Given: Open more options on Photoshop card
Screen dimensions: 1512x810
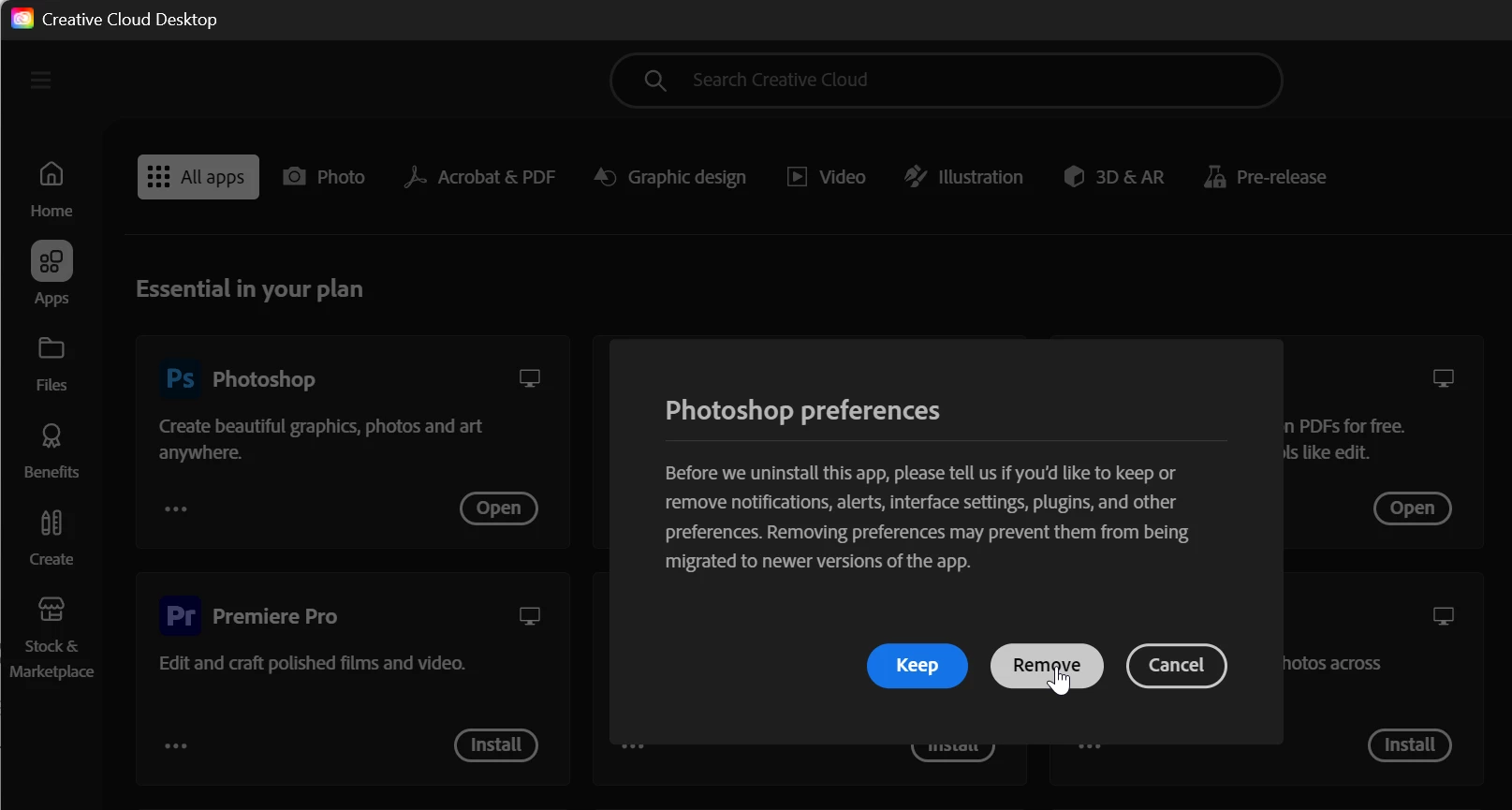Looking at the screenshot, I should [x=176, y=509].
